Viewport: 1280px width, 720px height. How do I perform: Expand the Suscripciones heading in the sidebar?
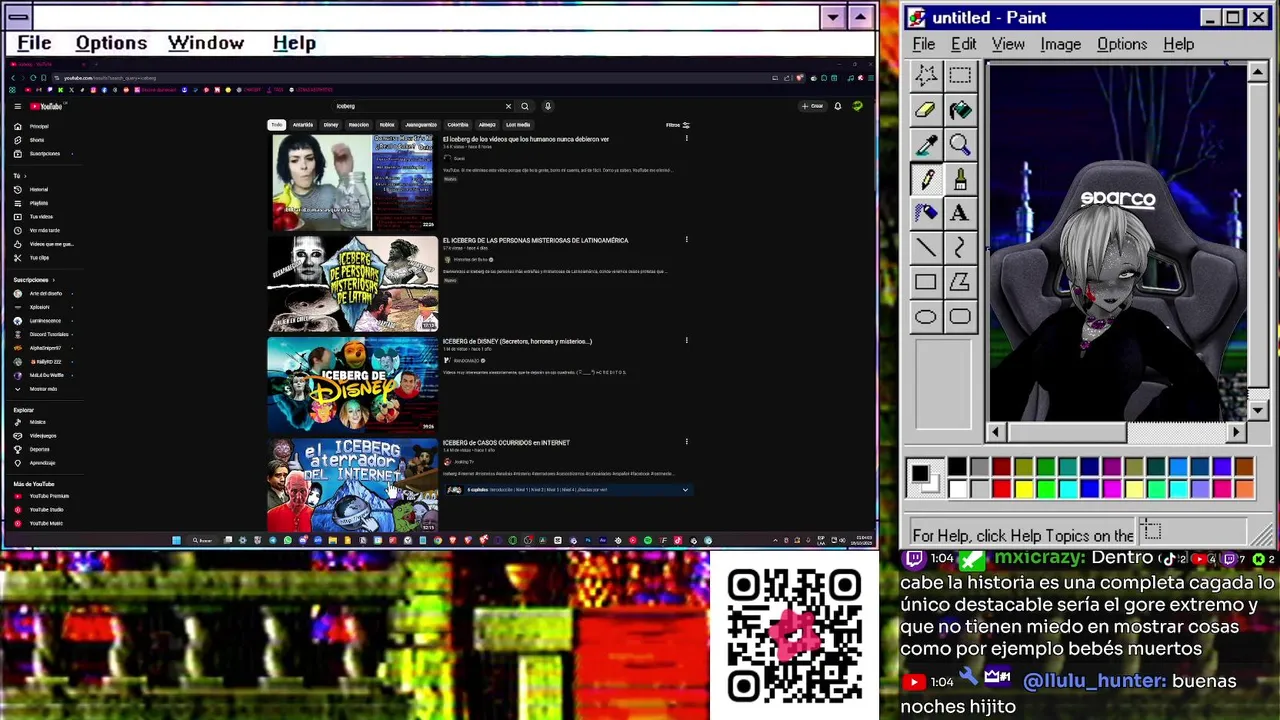[34, 280]
